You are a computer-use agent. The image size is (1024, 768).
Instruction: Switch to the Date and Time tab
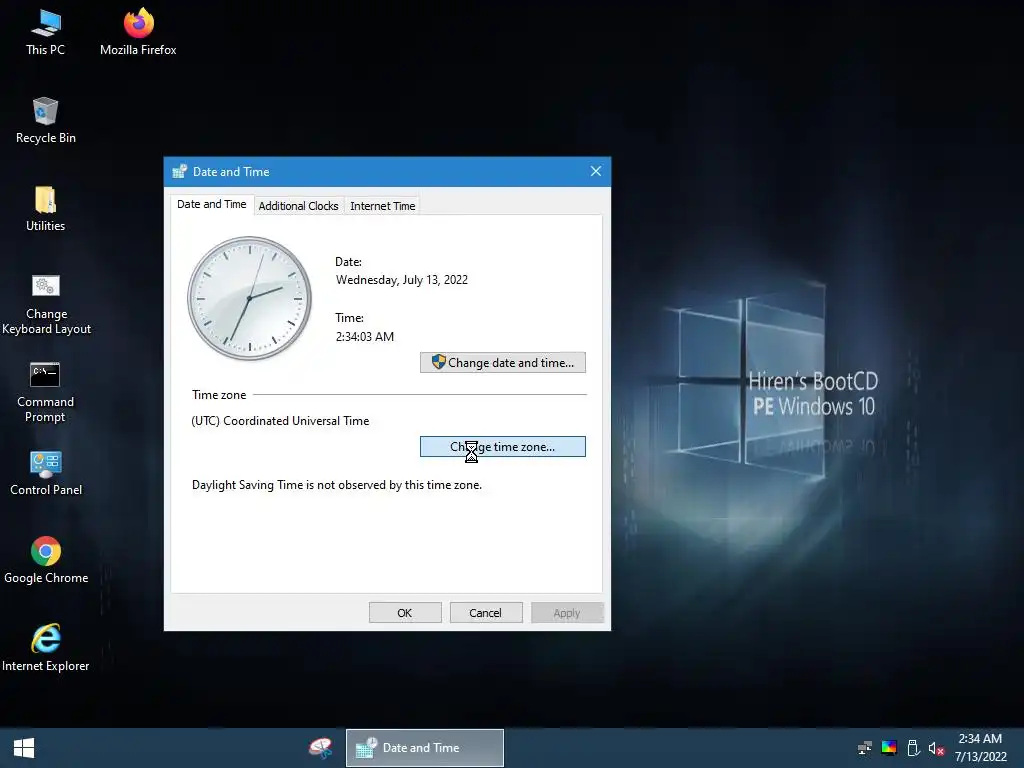coord(212,204)
